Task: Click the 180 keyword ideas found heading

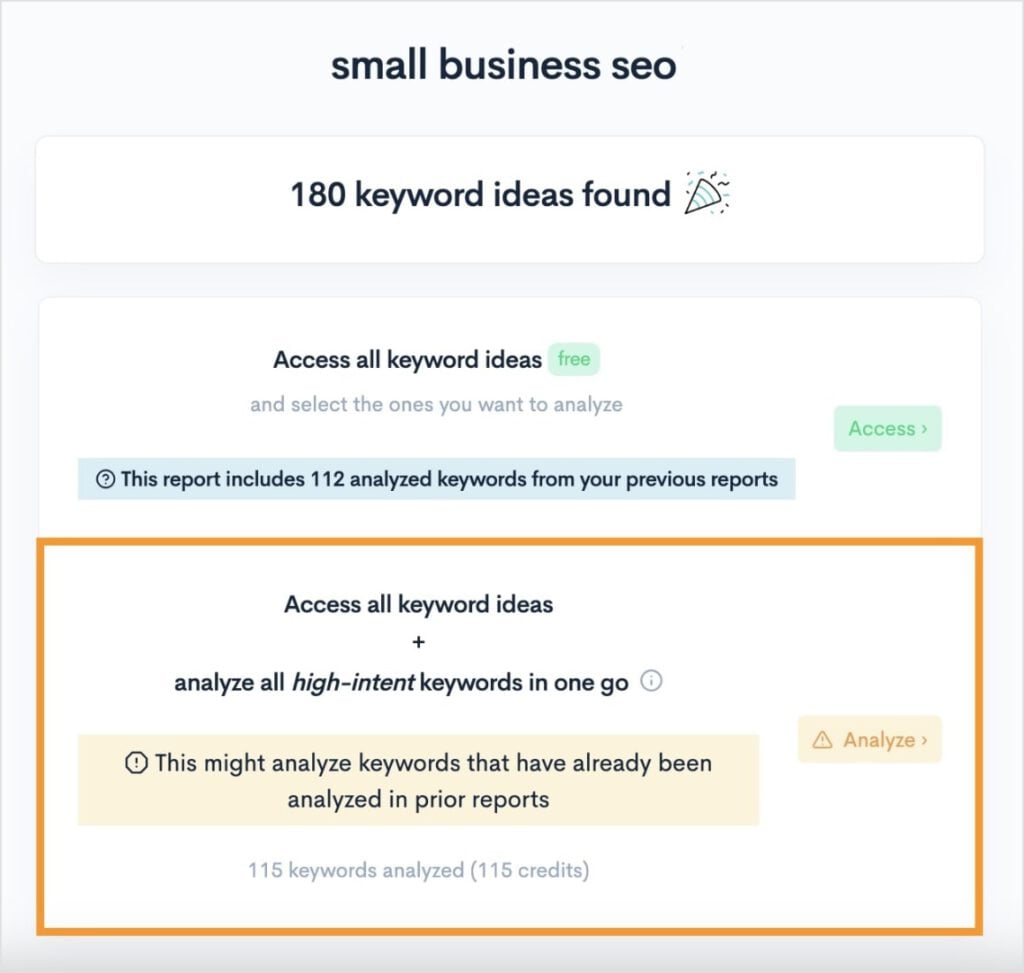Action: pyautogui.click(x=479, y=194)
